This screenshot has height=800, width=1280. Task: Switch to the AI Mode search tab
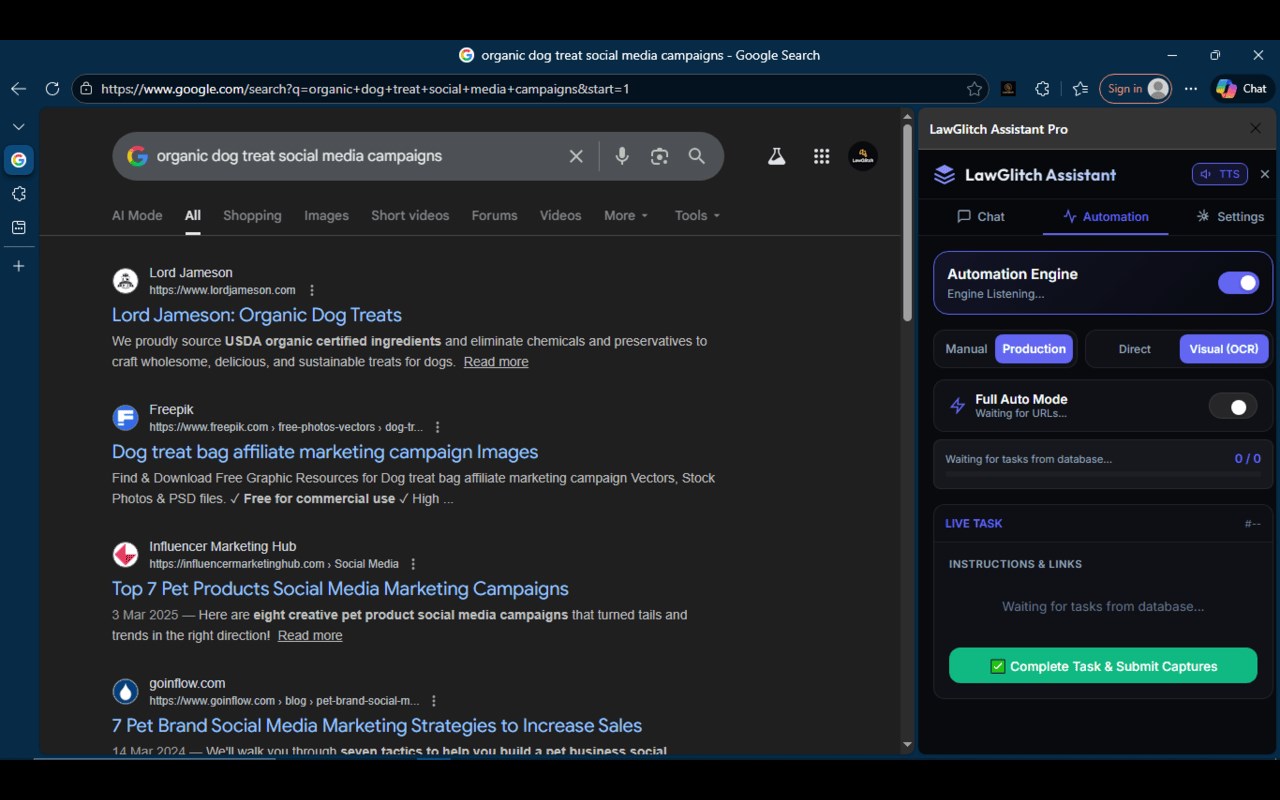point(137,215)
